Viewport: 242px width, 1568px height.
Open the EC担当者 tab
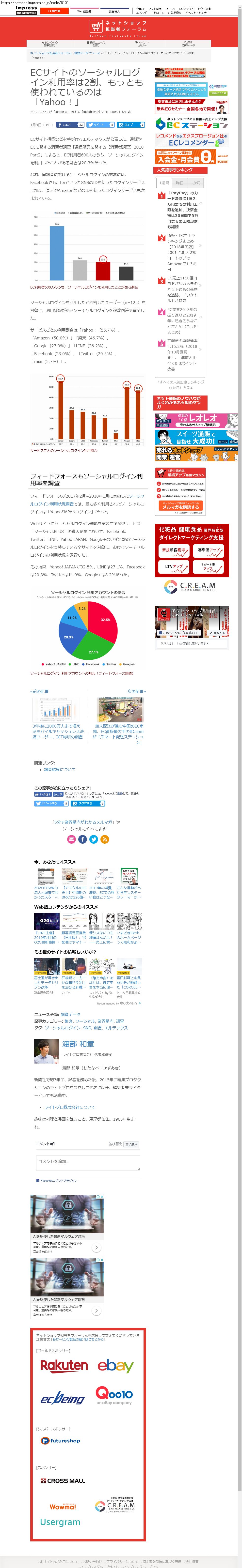(x=54, y=11)
